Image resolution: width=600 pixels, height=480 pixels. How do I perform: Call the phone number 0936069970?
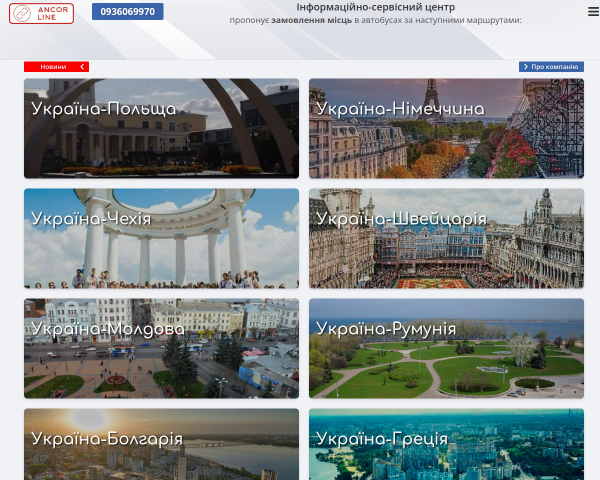coord(127,11)
